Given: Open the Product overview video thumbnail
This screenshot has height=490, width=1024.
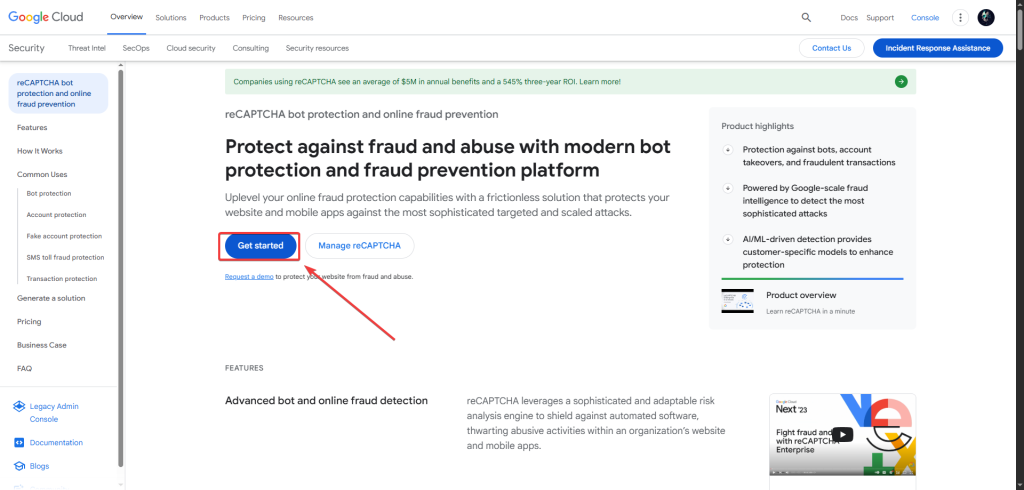Looking at the screenshot, I should (737, 301).
